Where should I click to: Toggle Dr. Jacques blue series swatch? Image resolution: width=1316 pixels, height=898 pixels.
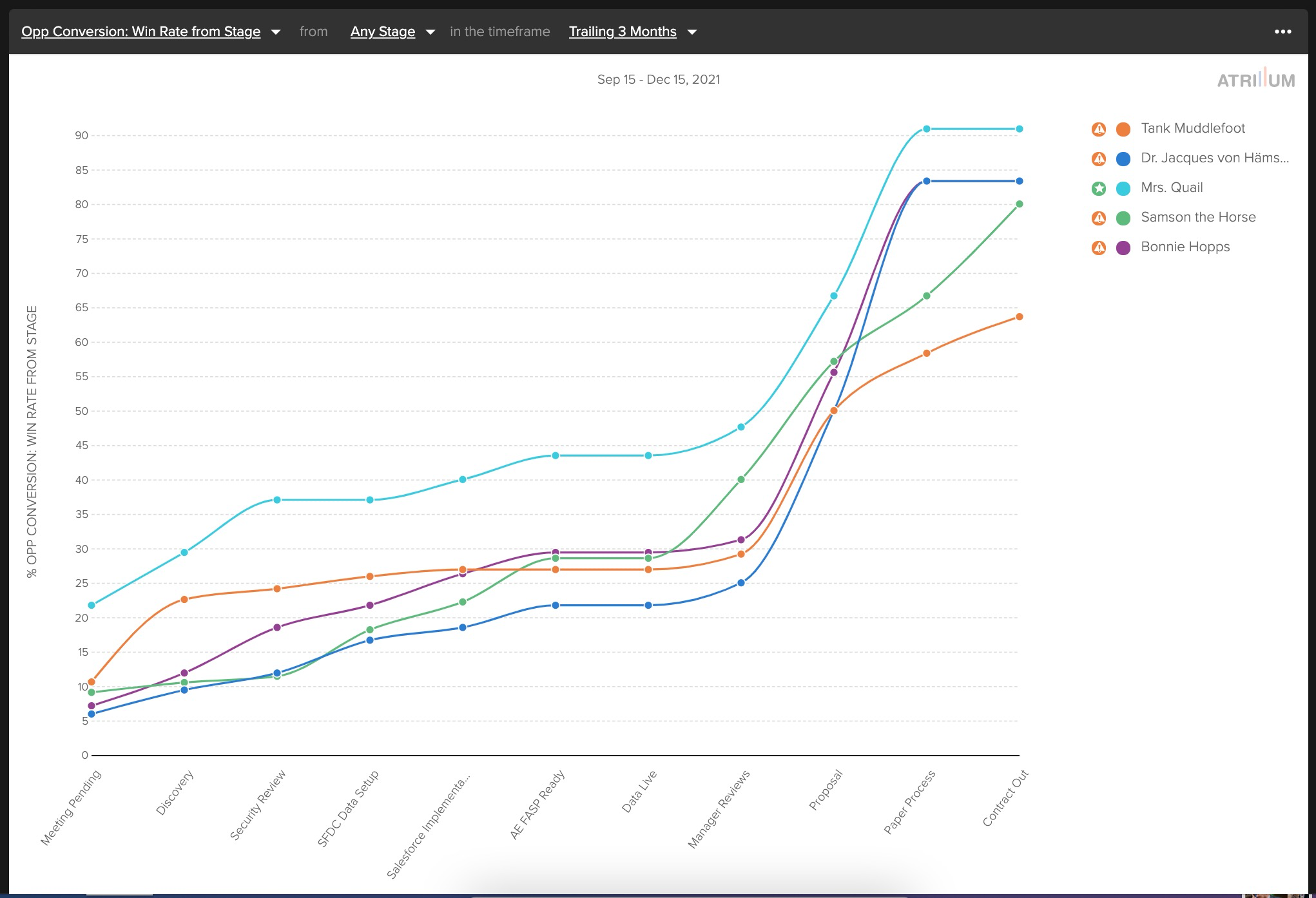click(x=1123, y=158)
